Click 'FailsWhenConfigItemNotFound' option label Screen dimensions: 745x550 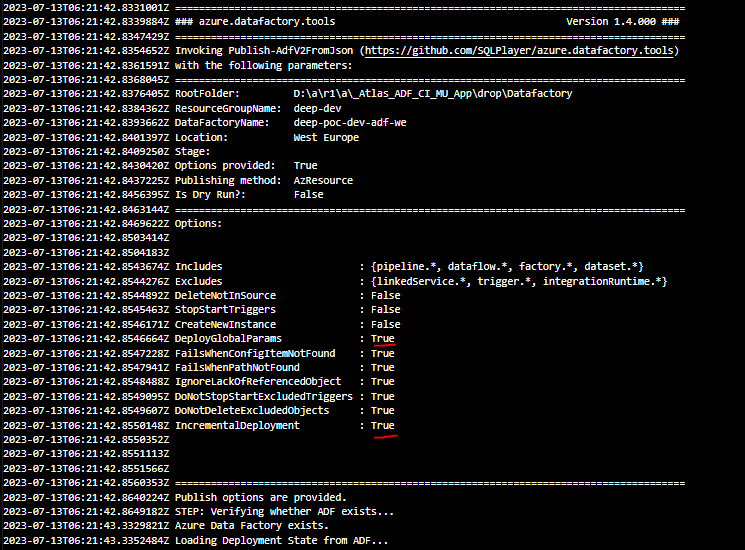tap(255, 353)
